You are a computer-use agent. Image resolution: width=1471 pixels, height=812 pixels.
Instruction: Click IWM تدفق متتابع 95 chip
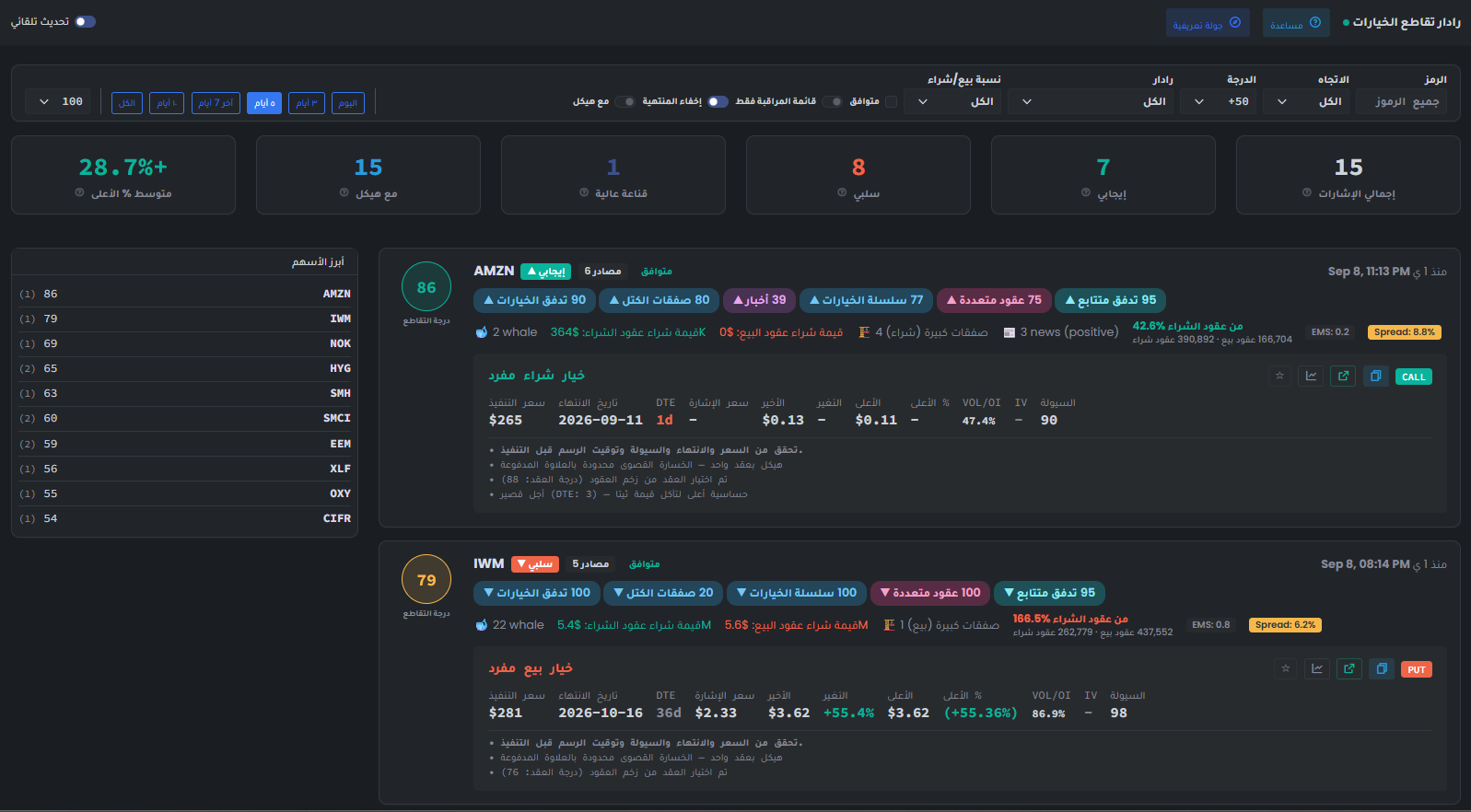click(1050, 593)
